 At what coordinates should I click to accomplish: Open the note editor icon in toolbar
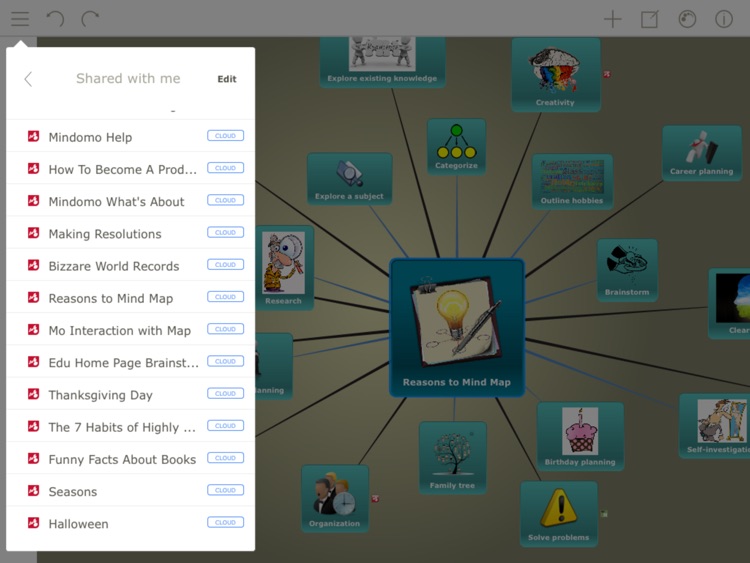650,19
